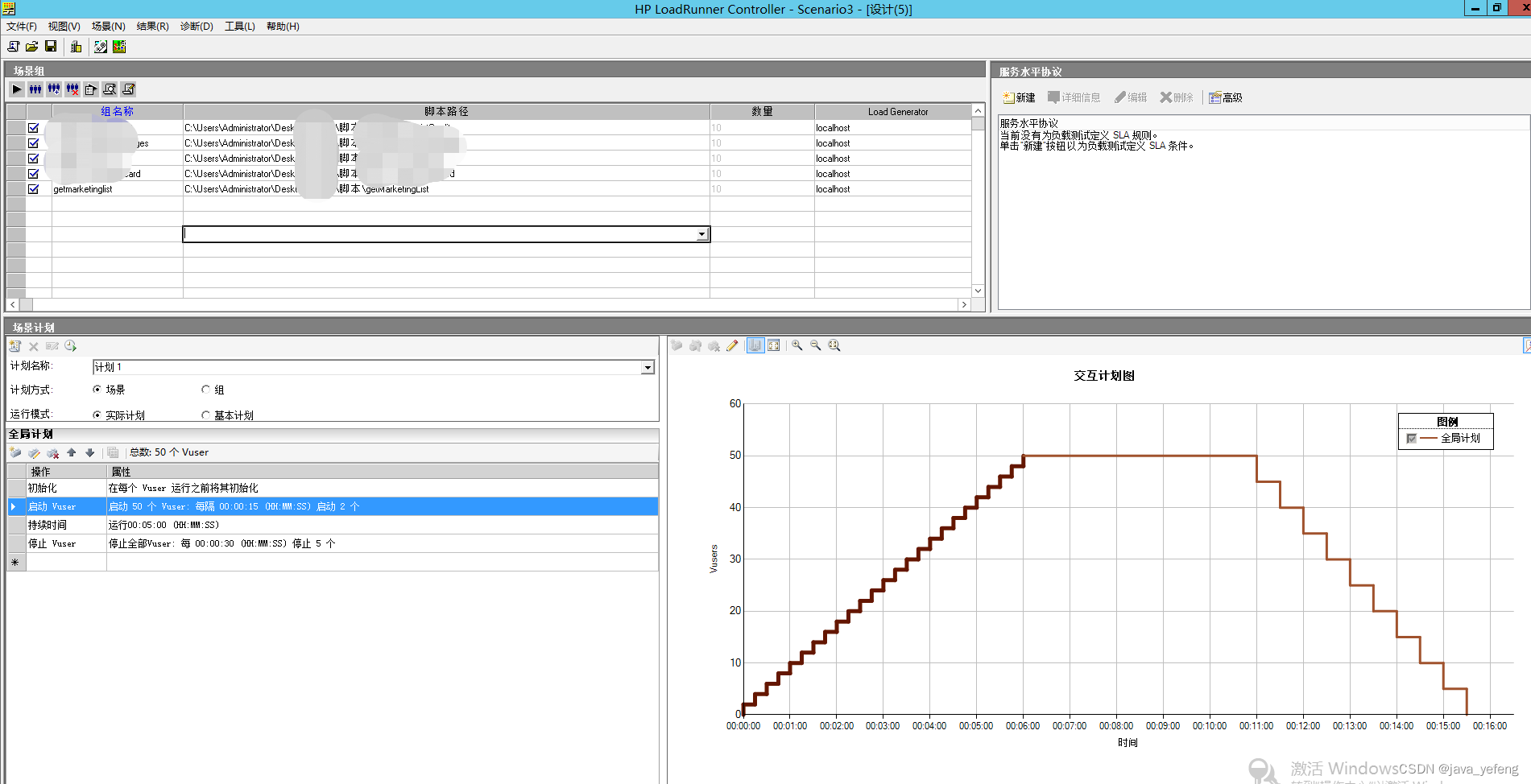Viewport: 1531px width, 784px height.
Task: Click the 编辑 SLA button
Action: 1131,97
